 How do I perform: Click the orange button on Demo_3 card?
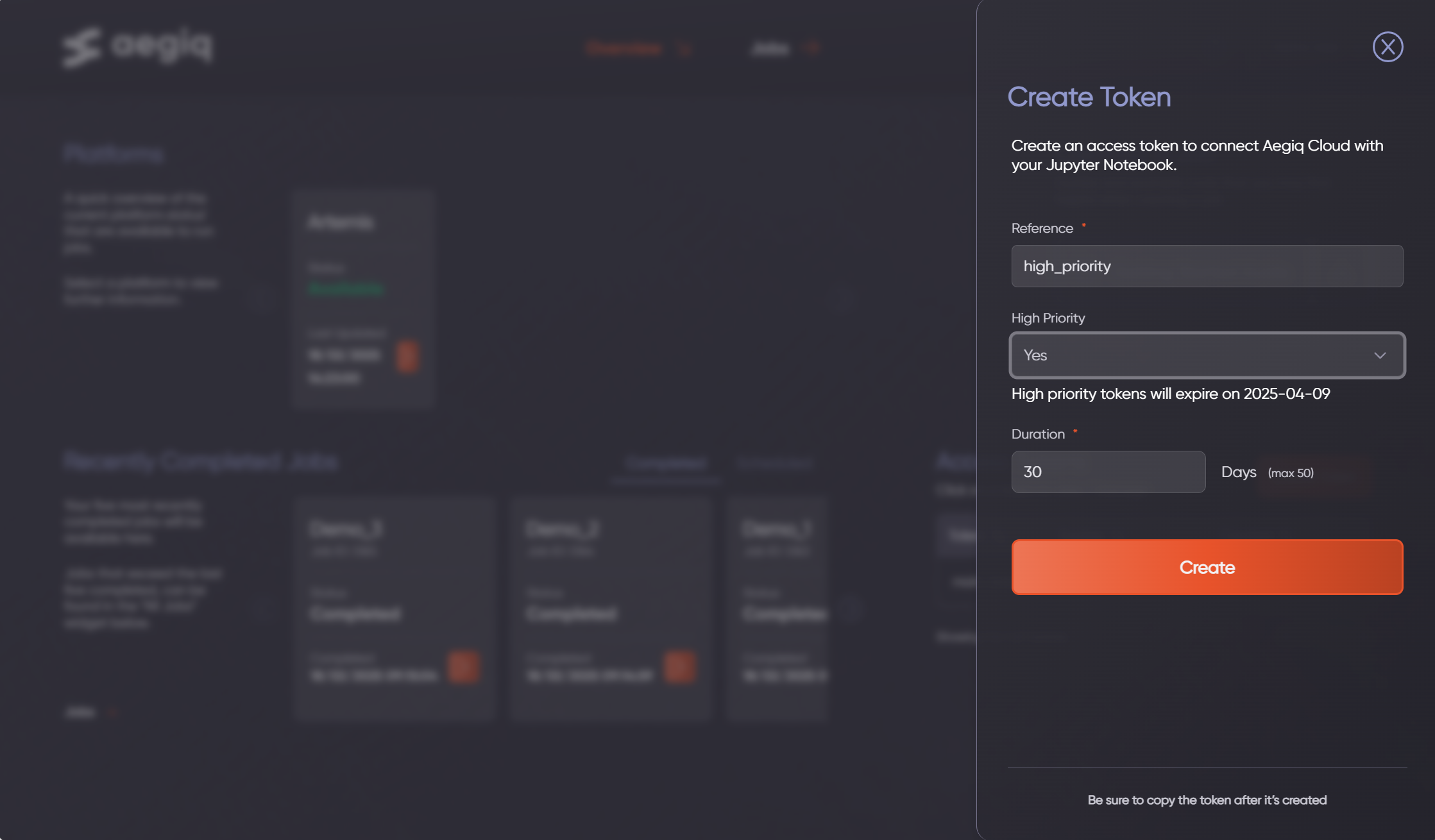tap(463, 668)
